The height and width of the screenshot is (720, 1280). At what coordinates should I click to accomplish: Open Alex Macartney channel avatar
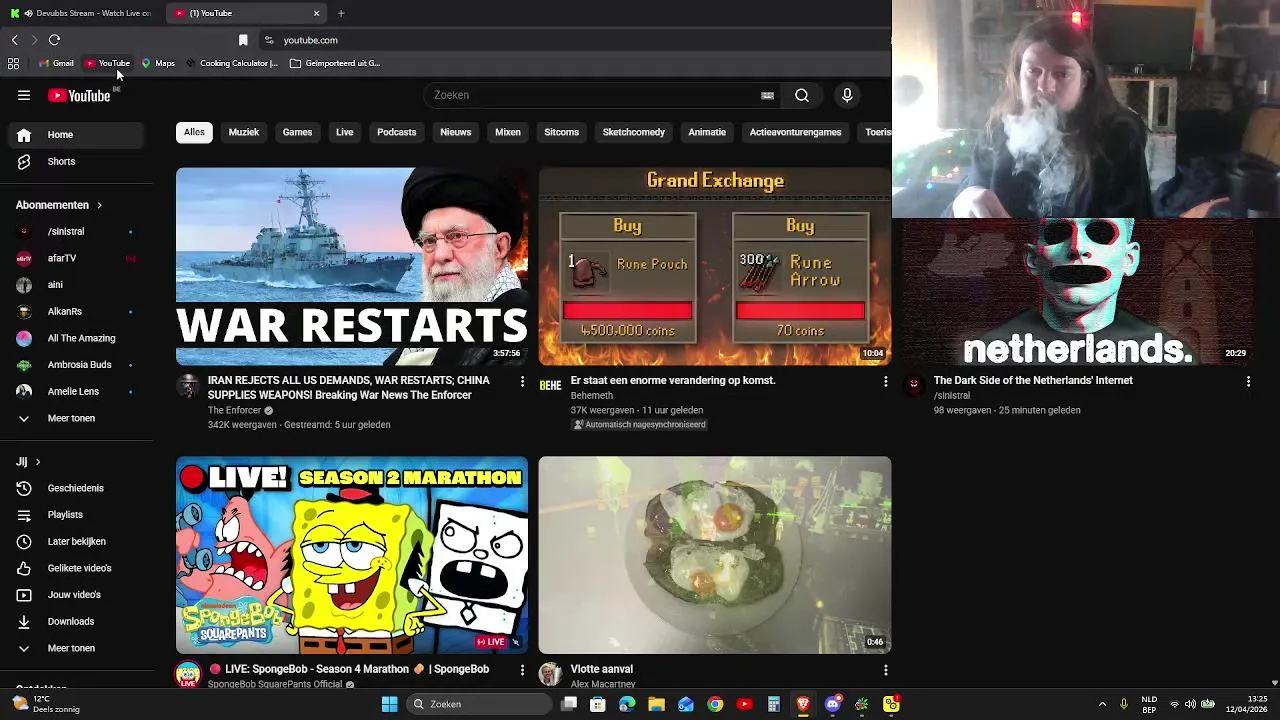coord(551,674)
